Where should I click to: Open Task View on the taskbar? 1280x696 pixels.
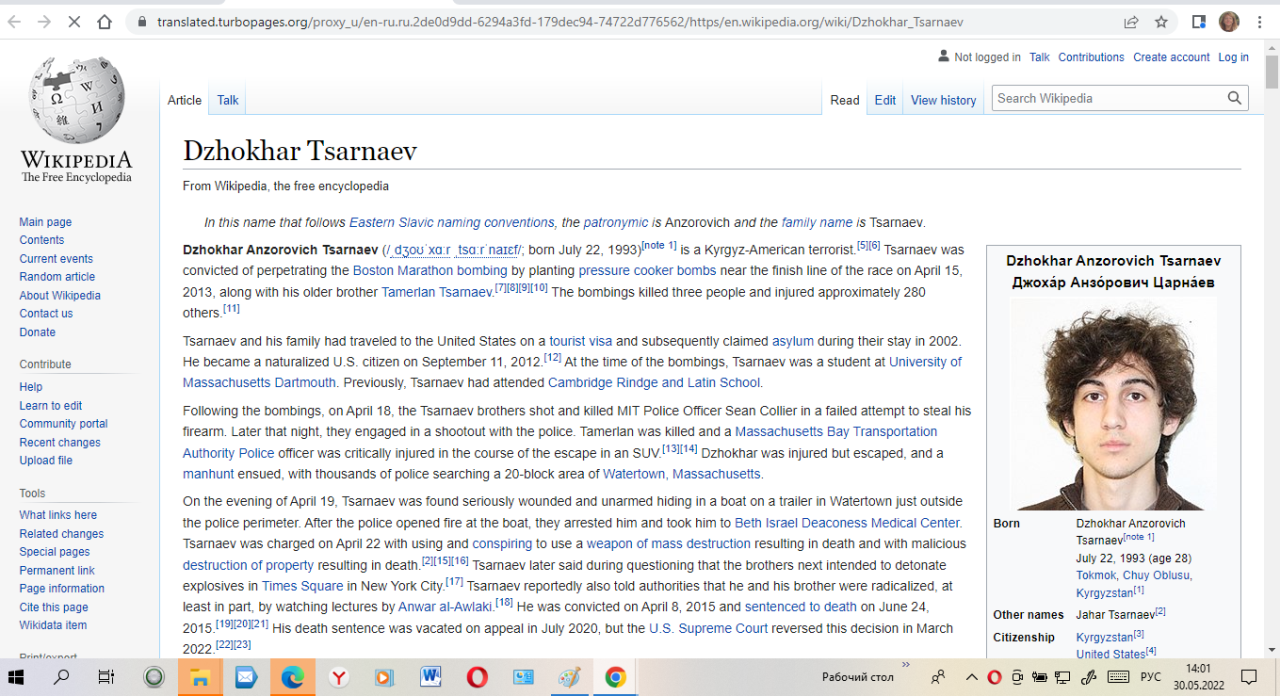pyautogui.click(x=106, y=677)
